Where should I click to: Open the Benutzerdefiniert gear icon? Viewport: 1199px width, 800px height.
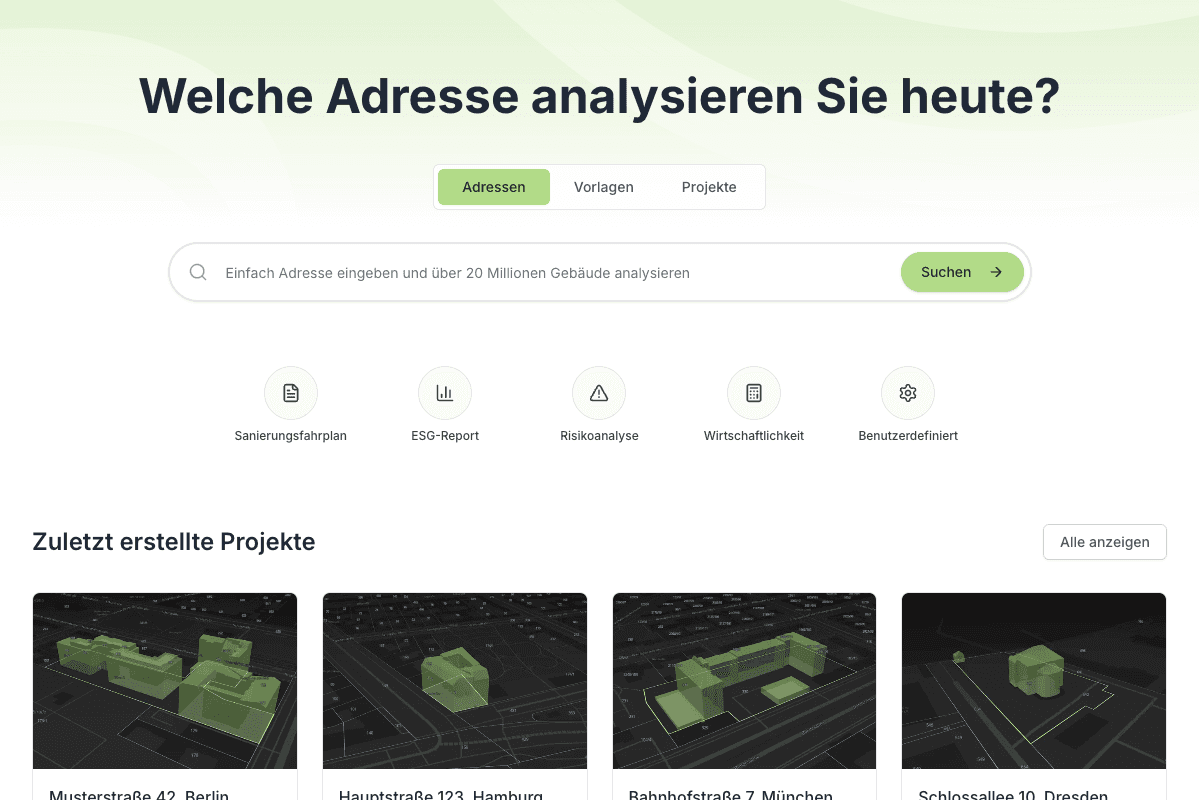pos(907,392)
